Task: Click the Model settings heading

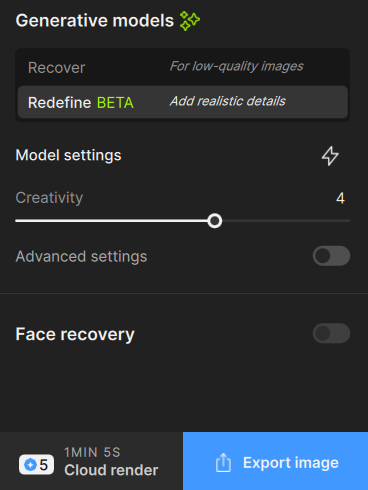Action: [68, 155]
